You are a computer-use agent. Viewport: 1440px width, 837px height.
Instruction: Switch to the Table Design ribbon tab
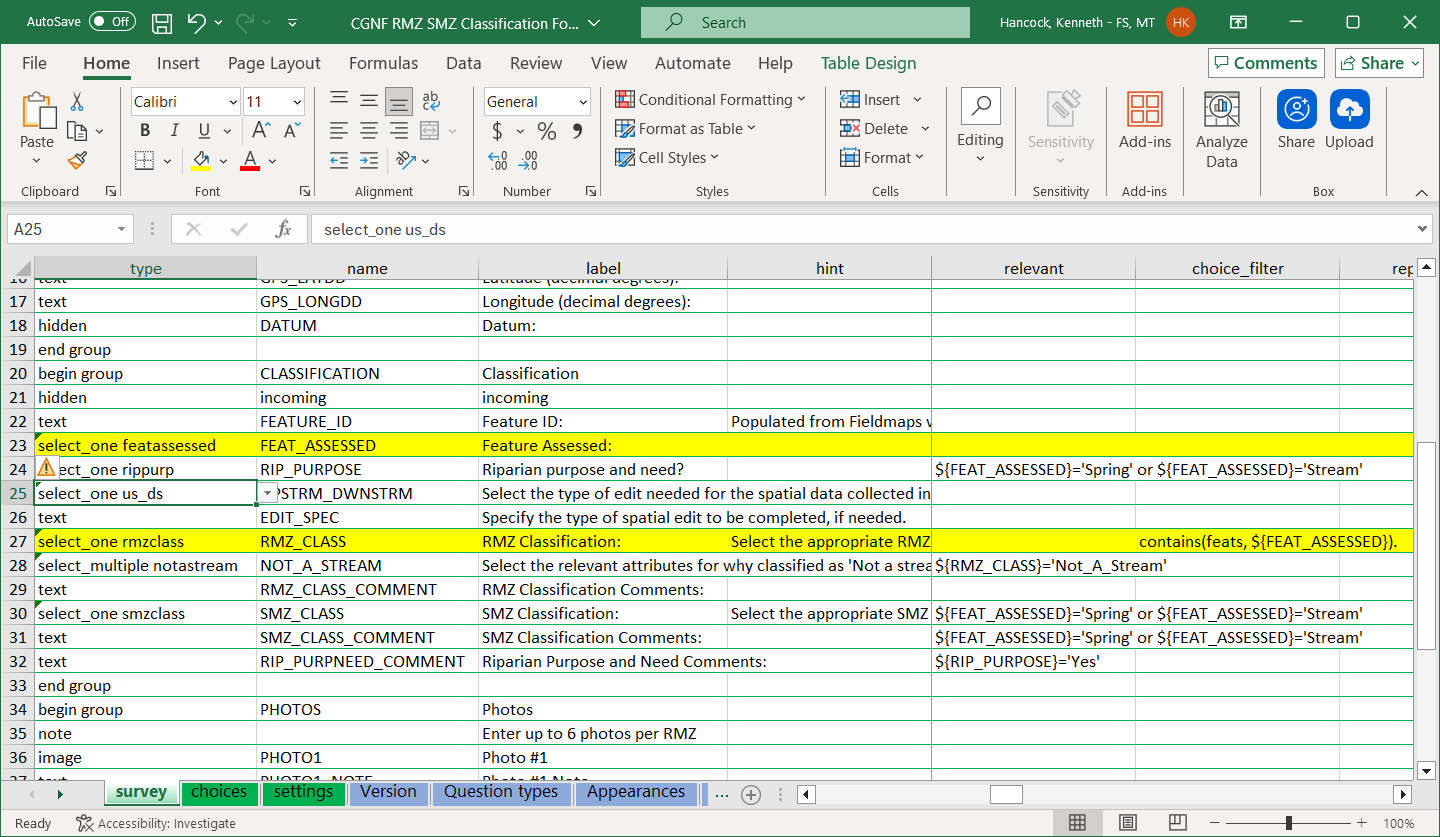coord(868,62)
